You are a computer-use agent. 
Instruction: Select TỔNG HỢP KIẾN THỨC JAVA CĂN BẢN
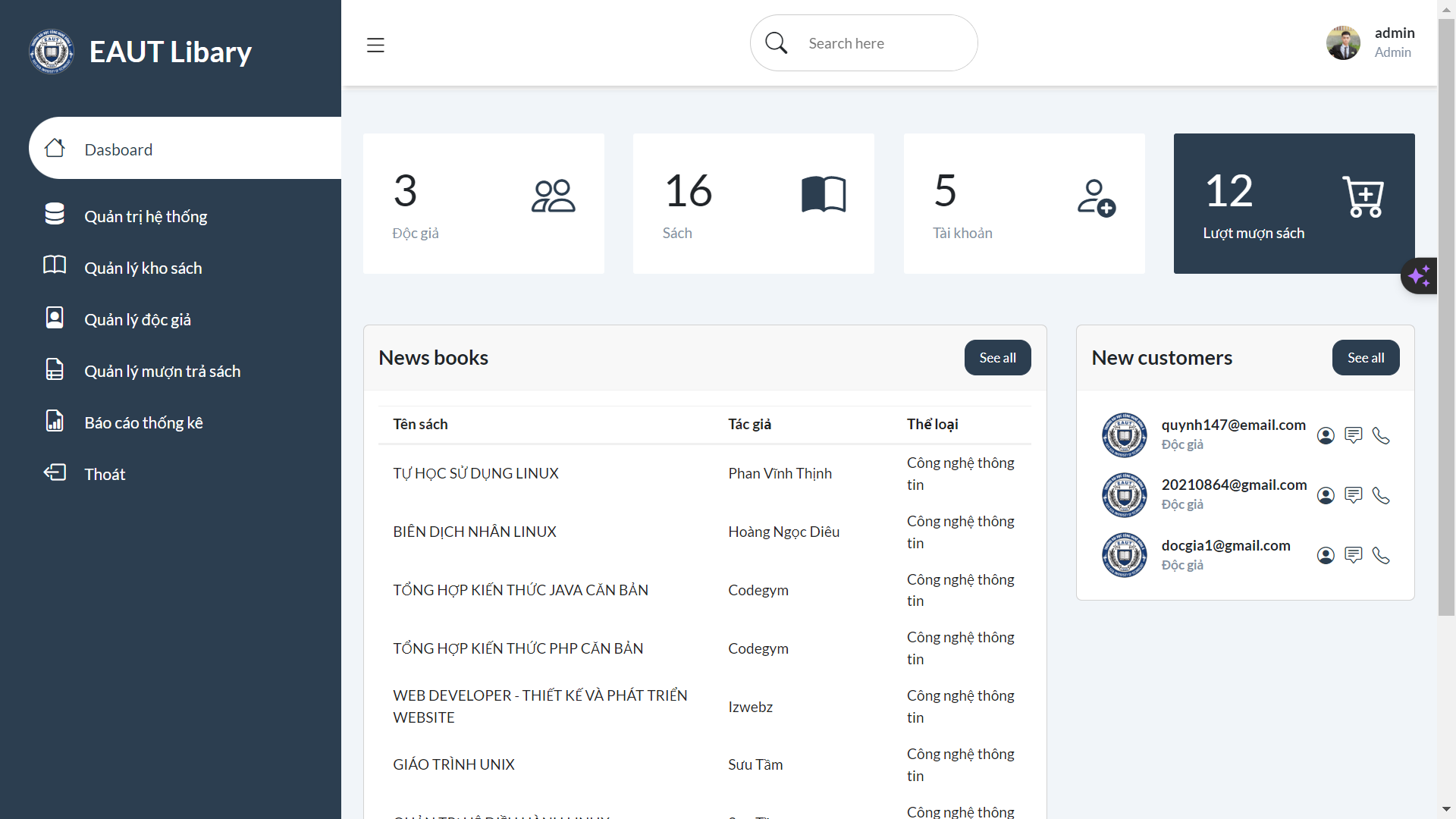(520, 590)
